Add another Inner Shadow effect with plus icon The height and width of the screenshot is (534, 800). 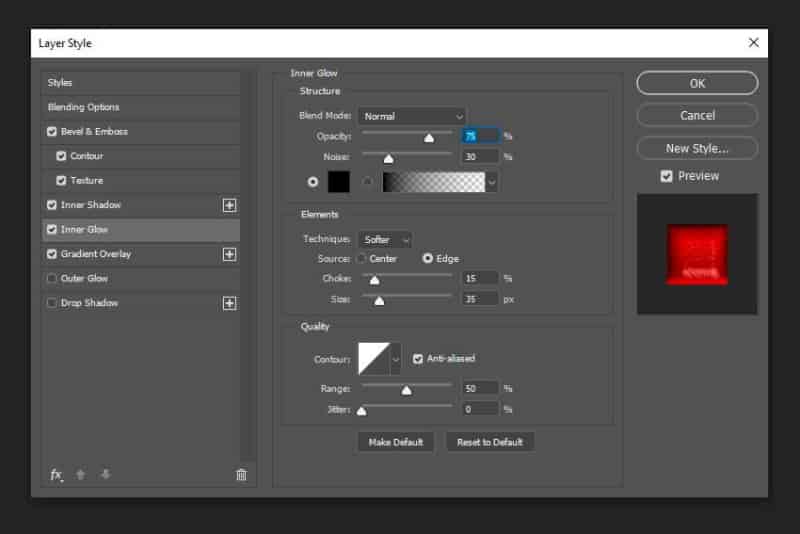[230, 205]
